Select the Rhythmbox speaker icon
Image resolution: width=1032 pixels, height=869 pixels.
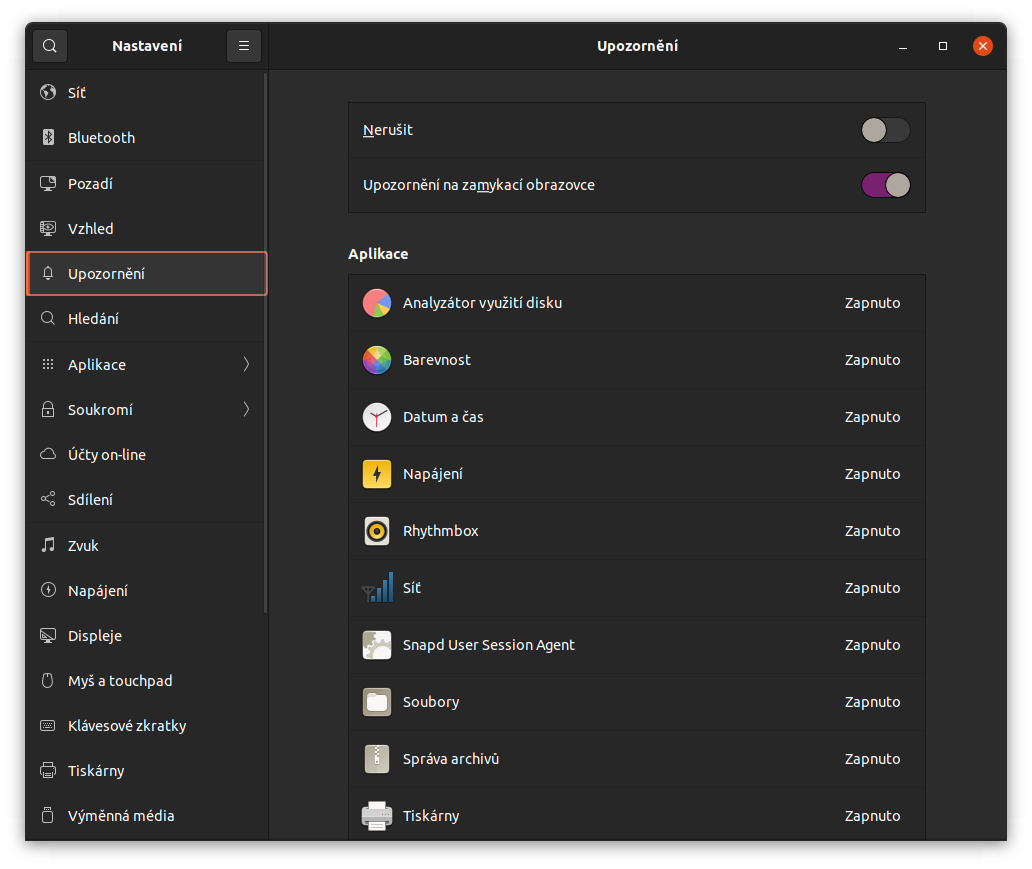coord(377,531)
